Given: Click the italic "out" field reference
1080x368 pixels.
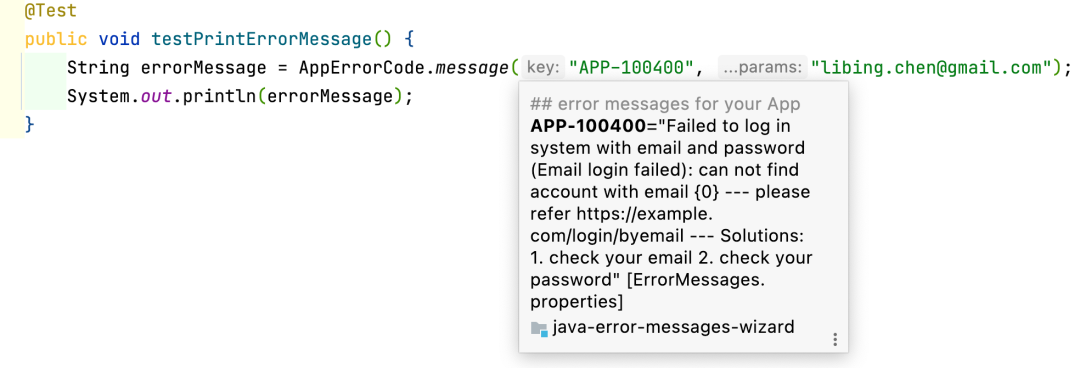Looking at the screenshot, I should click(156, 96).
